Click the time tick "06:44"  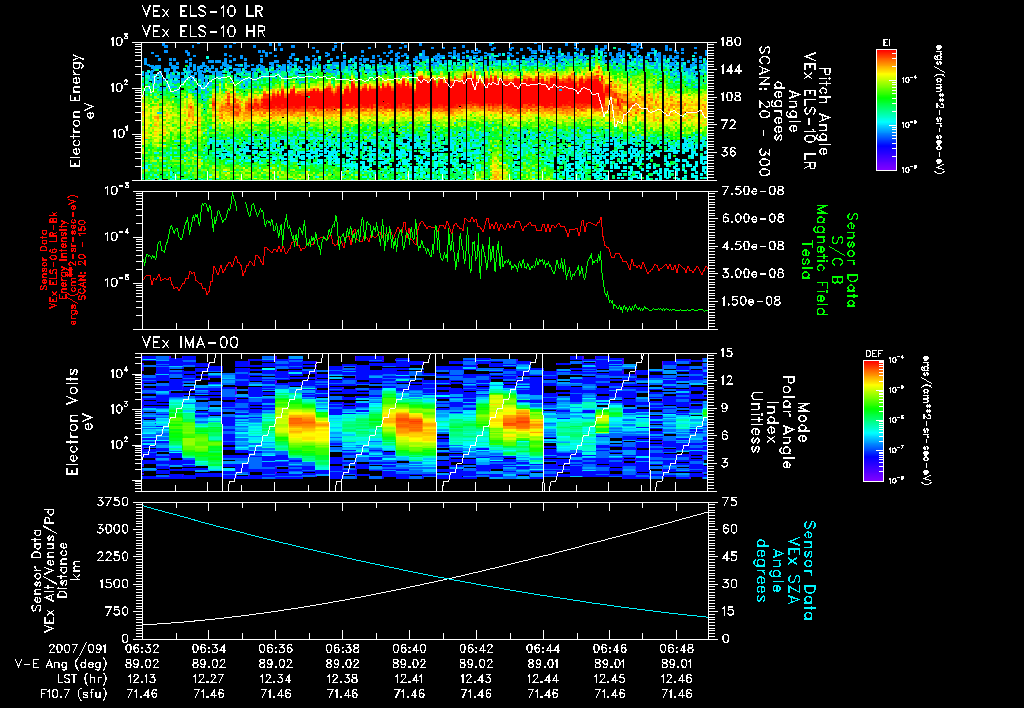543,649
